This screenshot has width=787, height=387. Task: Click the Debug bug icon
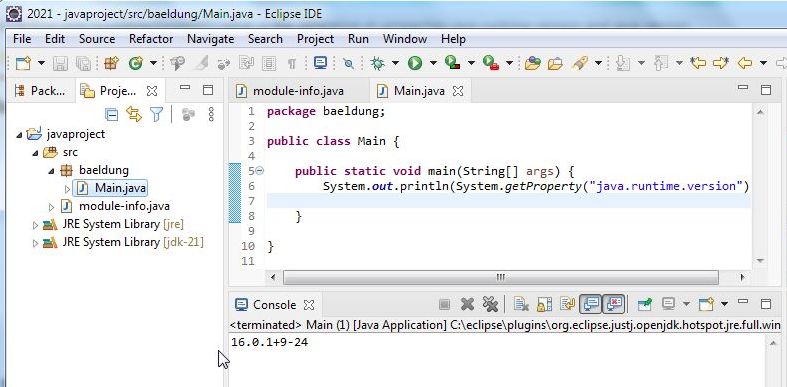(377, 63)
